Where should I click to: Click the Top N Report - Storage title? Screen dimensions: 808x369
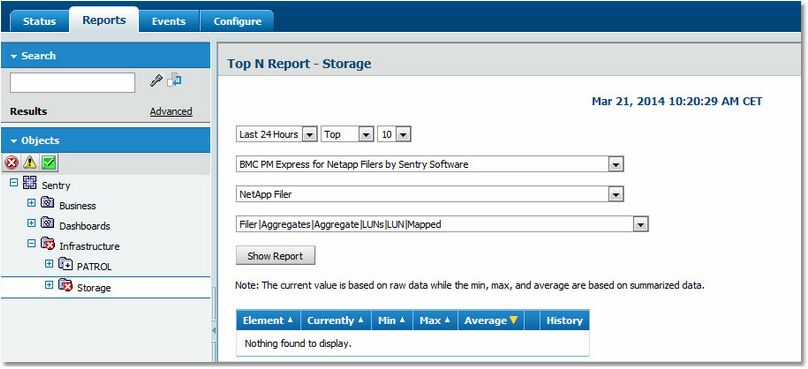coord(299,64)
